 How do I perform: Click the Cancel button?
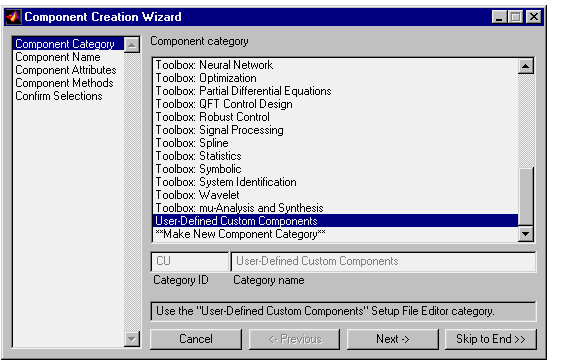[196, 339]
